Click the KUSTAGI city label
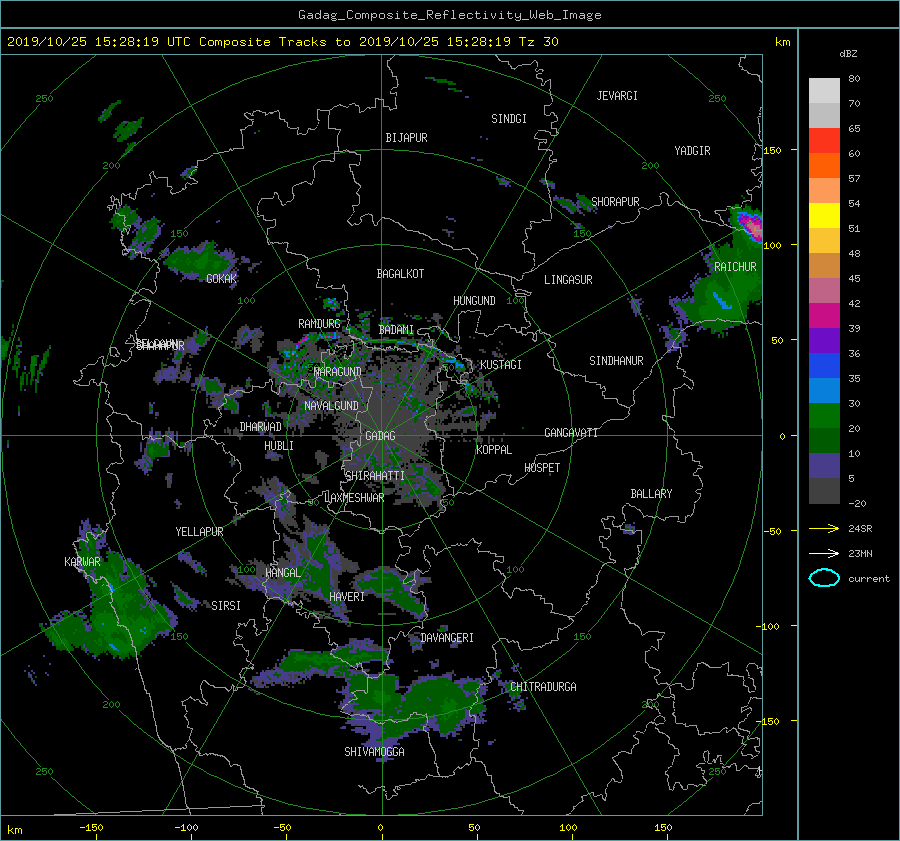This screenshot has height=841, width=900. [x=501, y=365]
